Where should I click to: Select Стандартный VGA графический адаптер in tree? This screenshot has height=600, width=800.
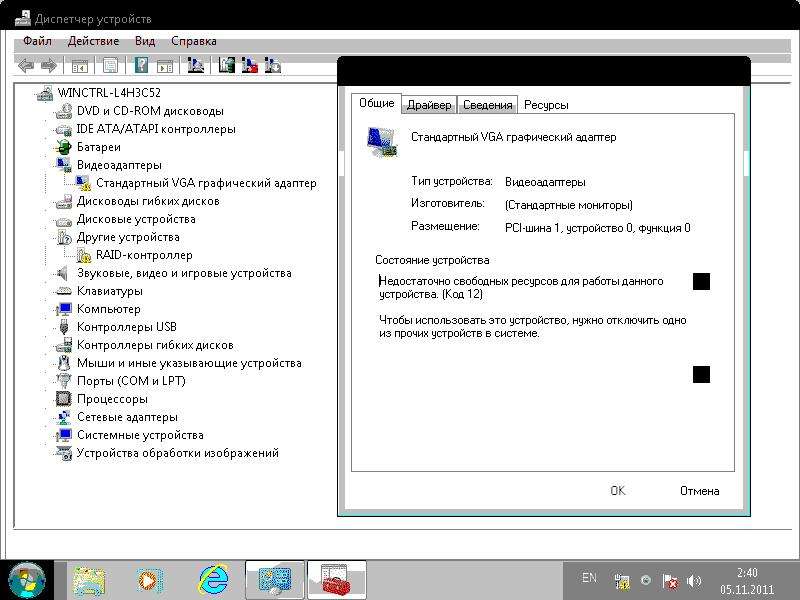[205, 183]
